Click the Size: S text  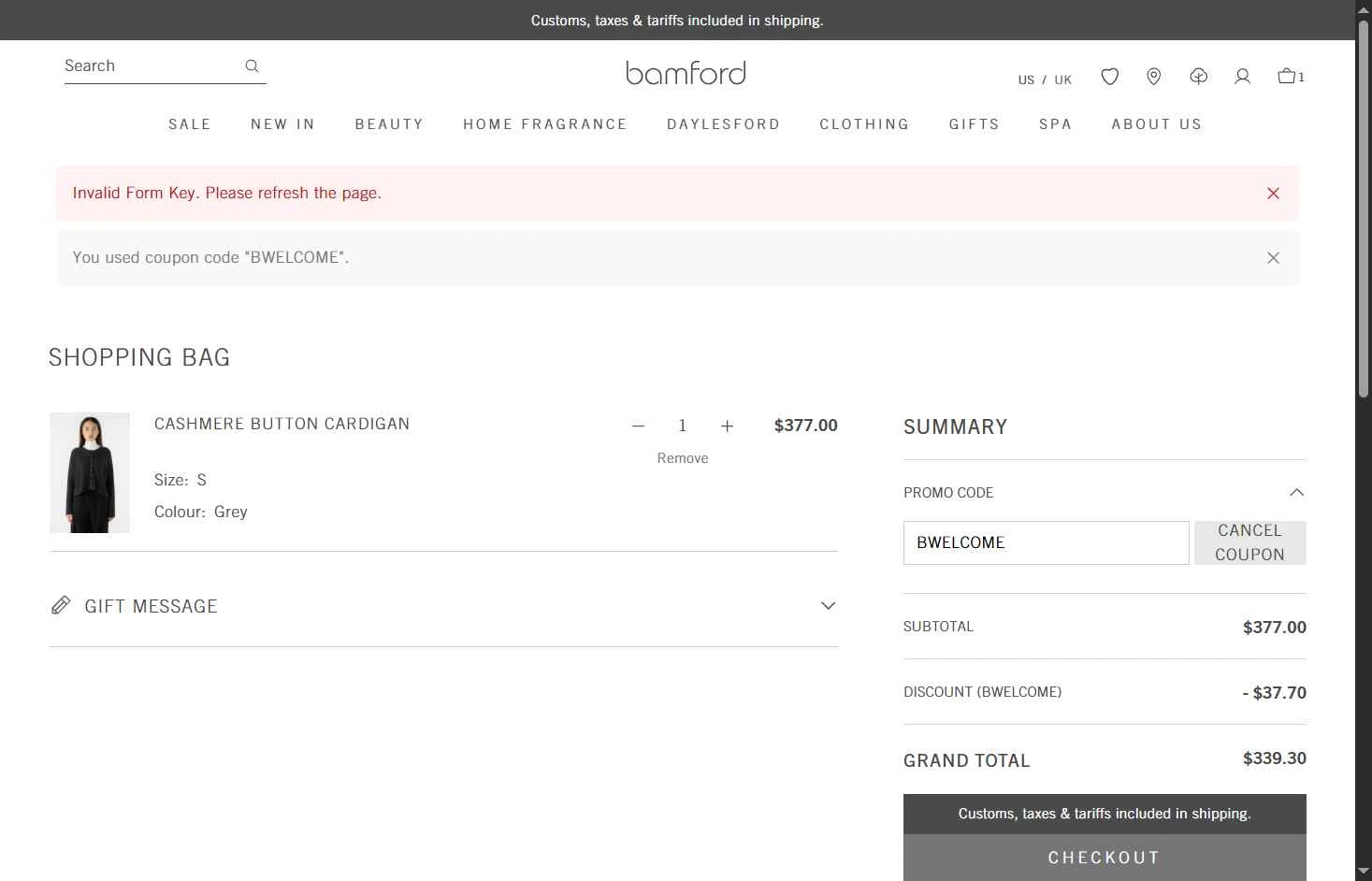click(x=181, y=480)
